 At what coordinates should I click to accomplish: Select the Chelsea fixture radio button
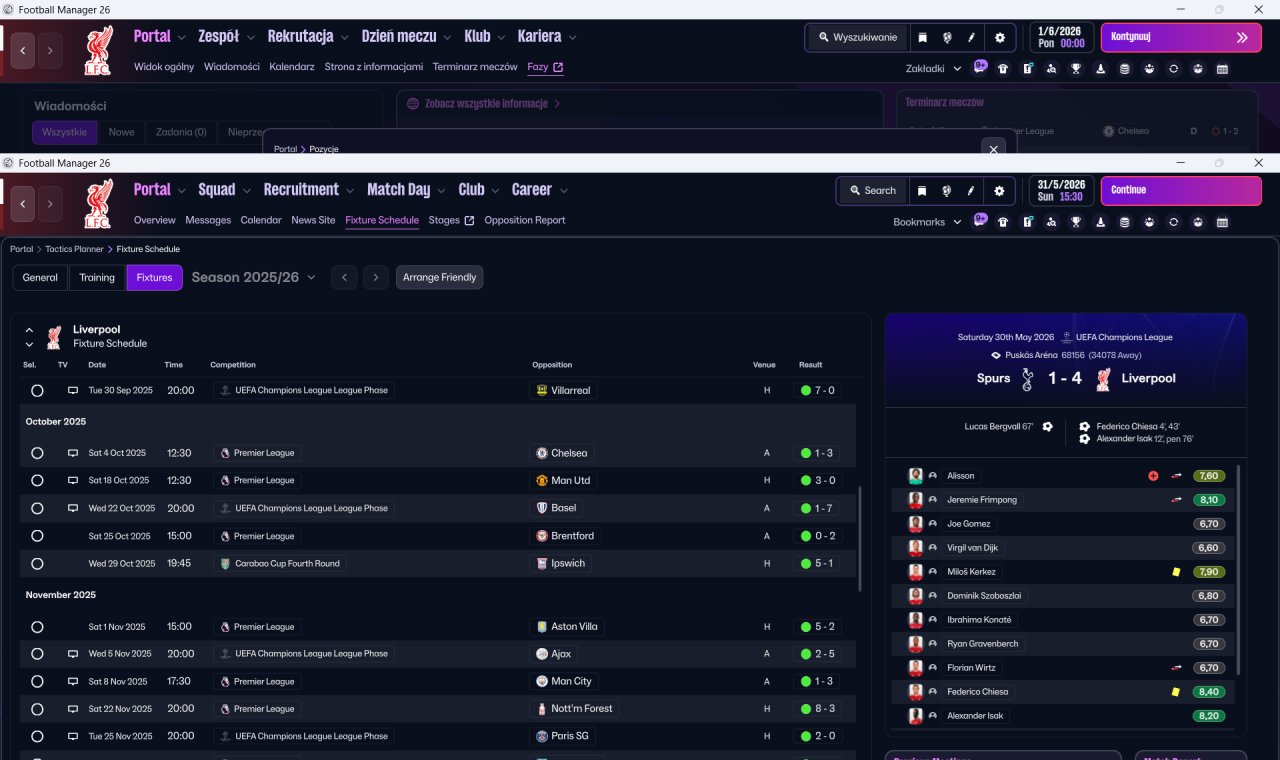[x=37, y=453]
